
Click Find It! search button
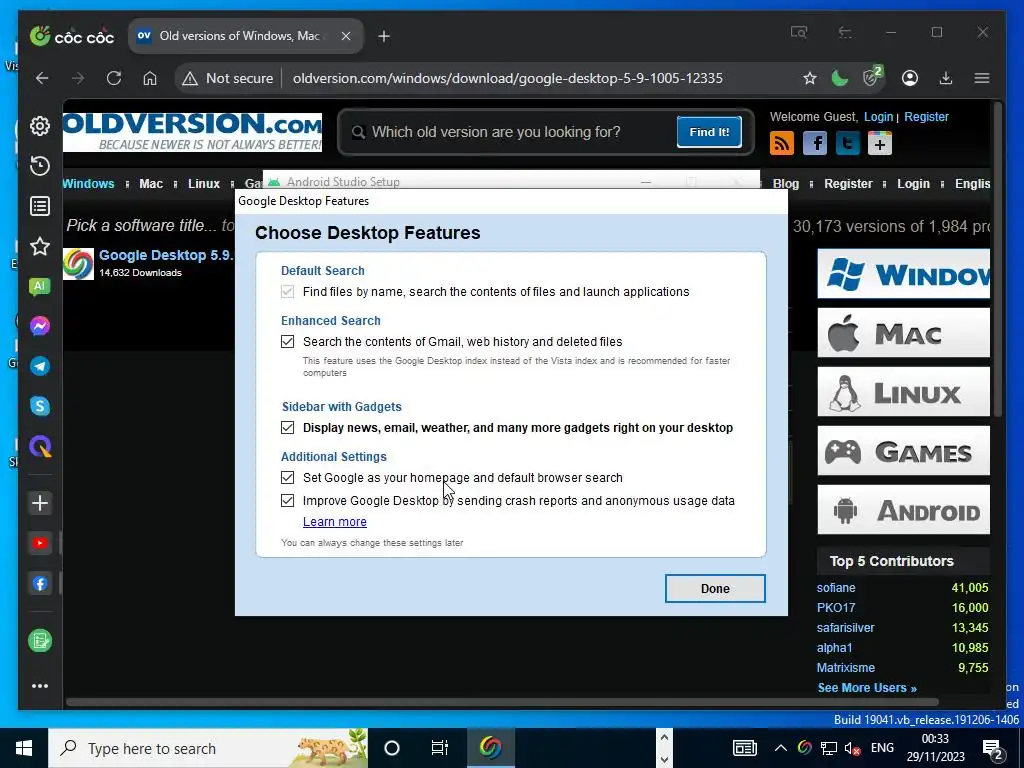pyautogui.click(x=709, y=132)
